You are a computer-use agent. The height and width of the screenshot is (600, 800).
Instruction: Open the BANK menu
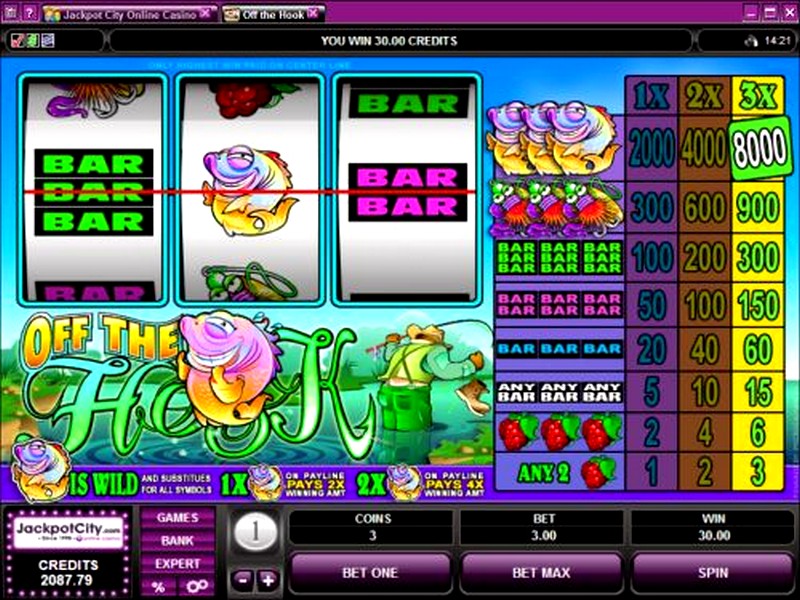[x=178, y=541]
